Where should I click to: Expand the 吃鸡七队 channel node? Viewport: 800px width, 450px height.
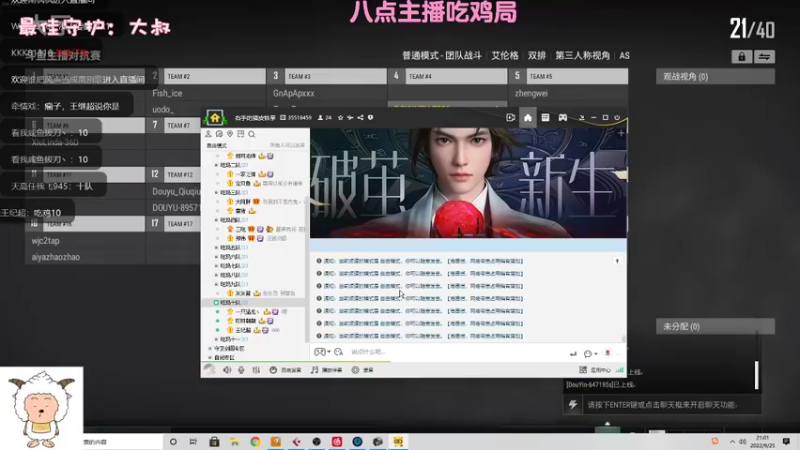pos(216,266)
